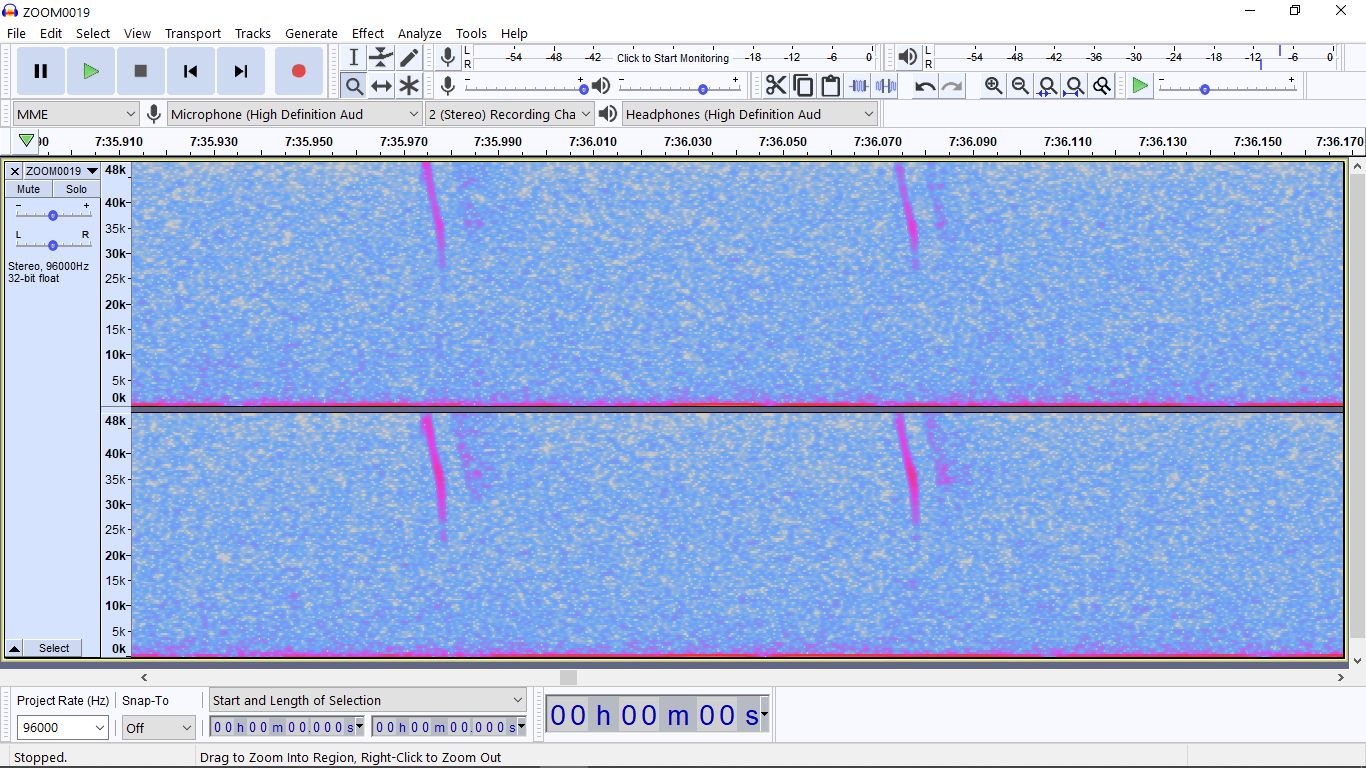Expand the Project Rate 96000 dropdown
Screen dimensions: 1366x768
point(62,728)
